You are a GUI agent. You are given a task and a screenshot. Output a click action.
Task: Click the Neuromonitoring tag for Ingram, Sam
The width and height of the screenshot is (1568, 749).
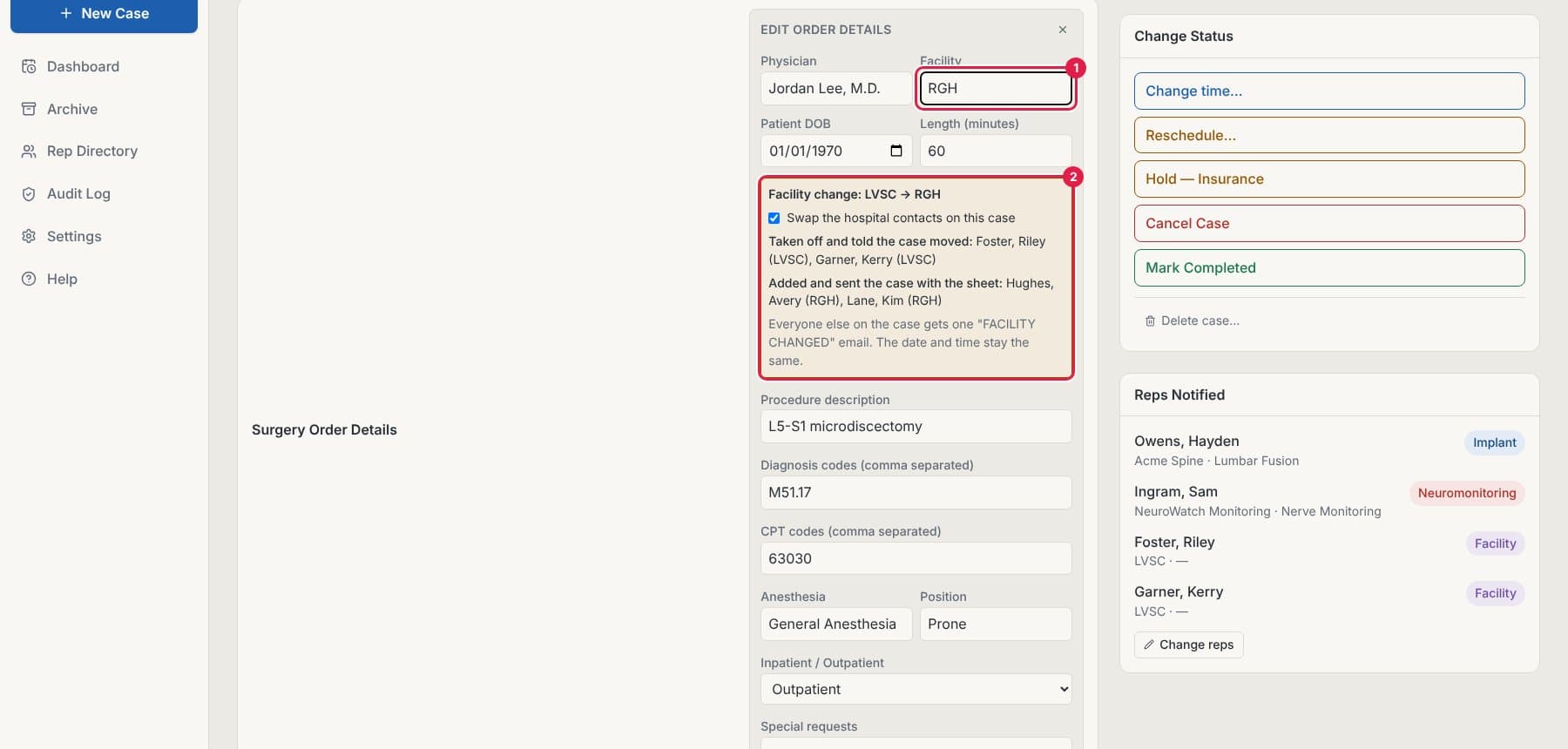1467,493
